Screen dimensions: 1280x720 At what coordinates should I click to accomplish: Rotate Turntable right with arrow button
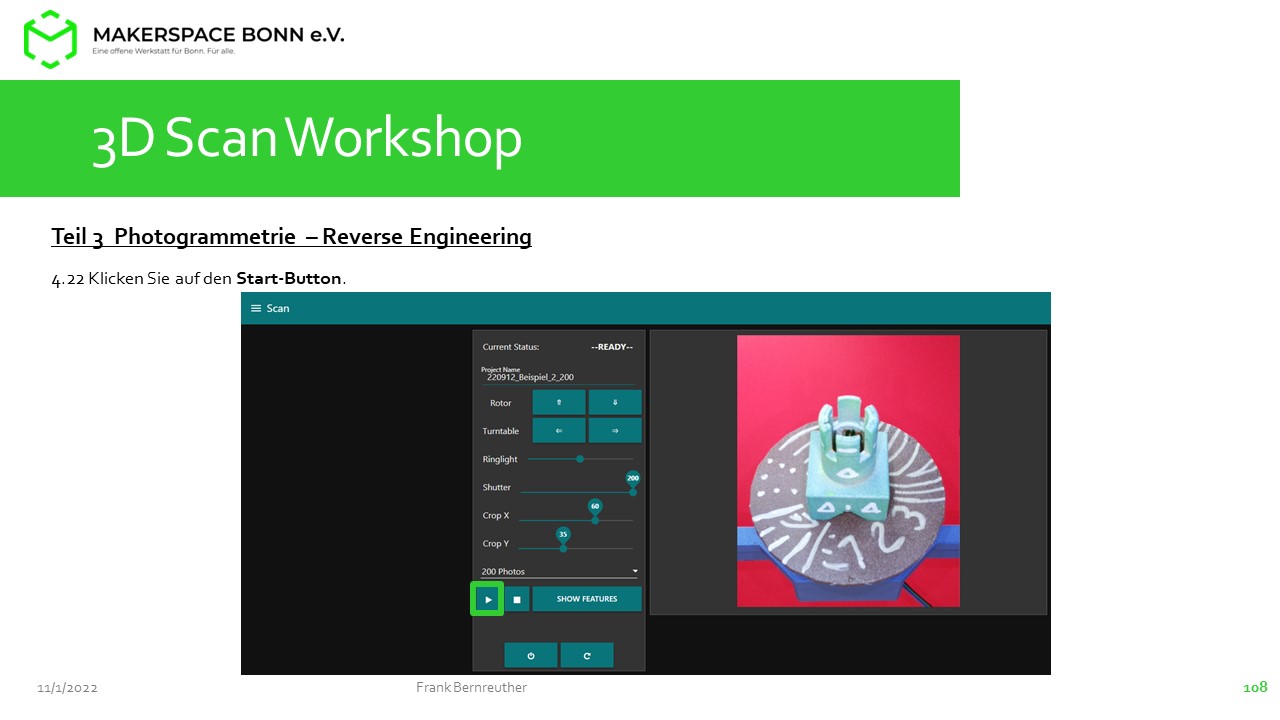pos(615,430)
